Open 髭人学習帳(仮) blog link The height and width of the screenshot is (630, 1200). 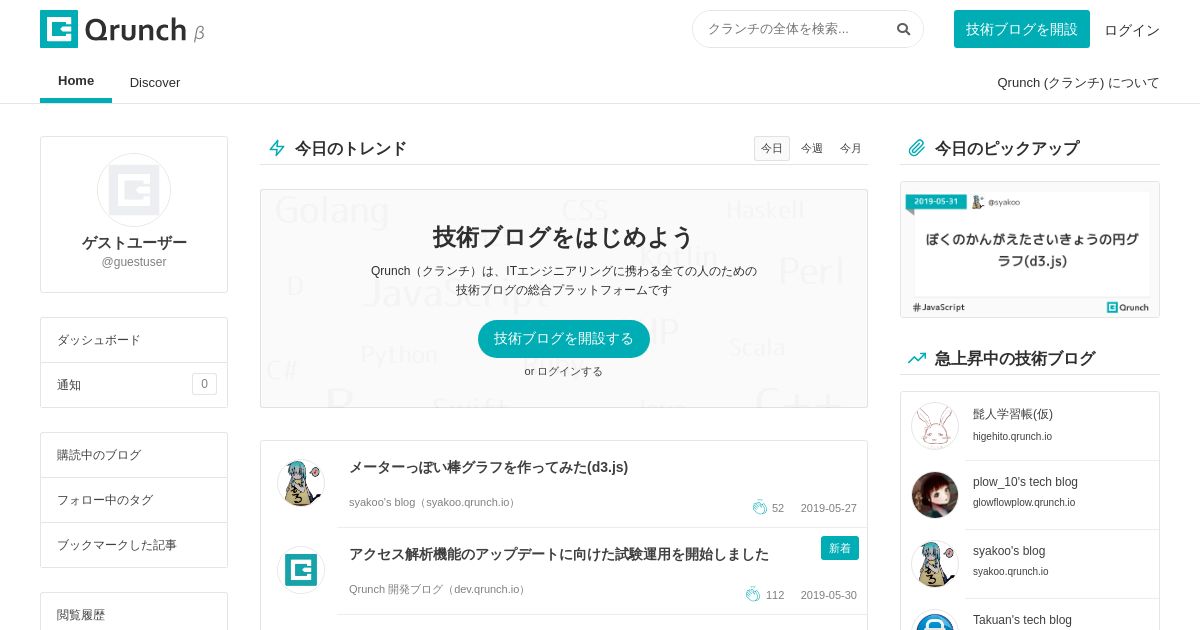1013,414
